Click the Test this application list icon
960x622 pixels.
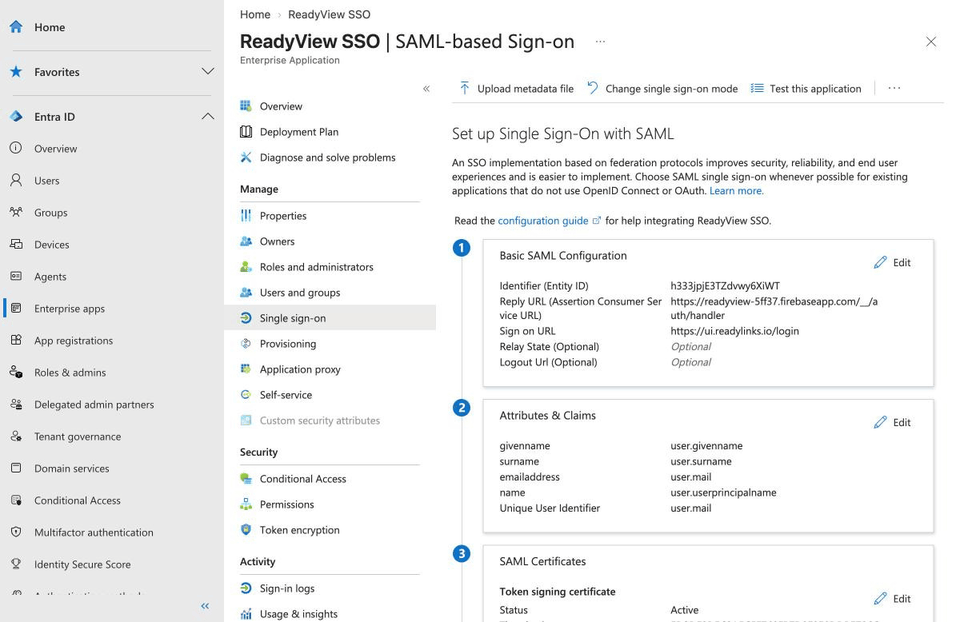[x=757, y=88]
